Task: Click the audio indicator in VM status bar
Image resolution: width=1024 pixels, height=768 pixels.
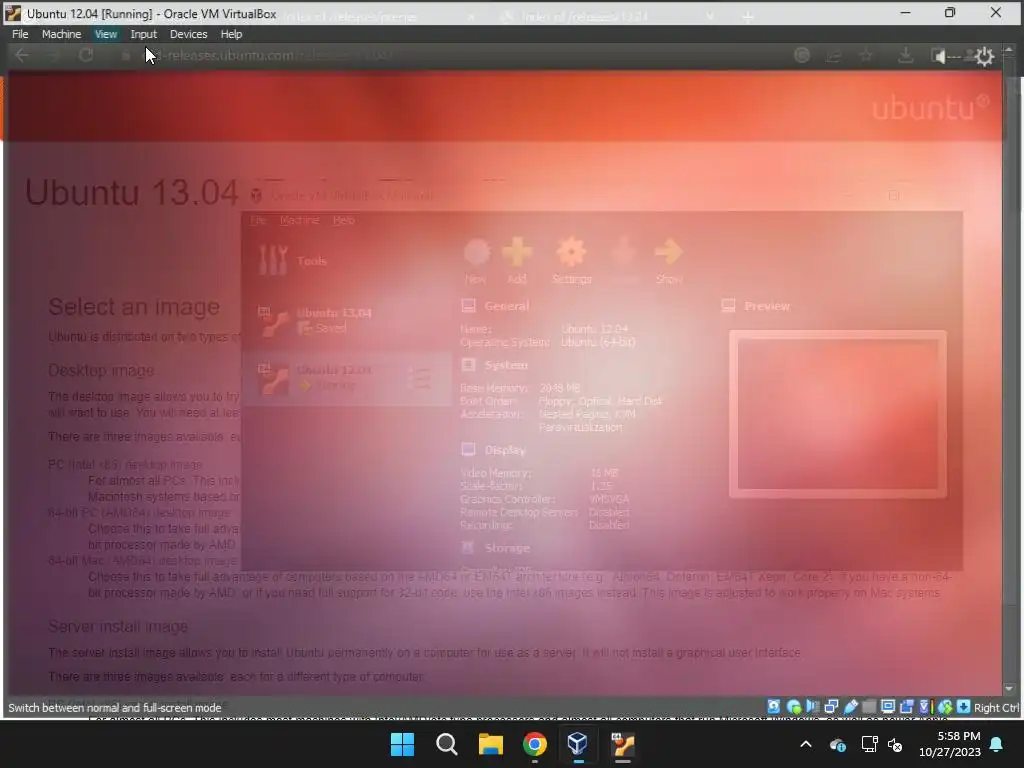Action: tap(813, 707)
